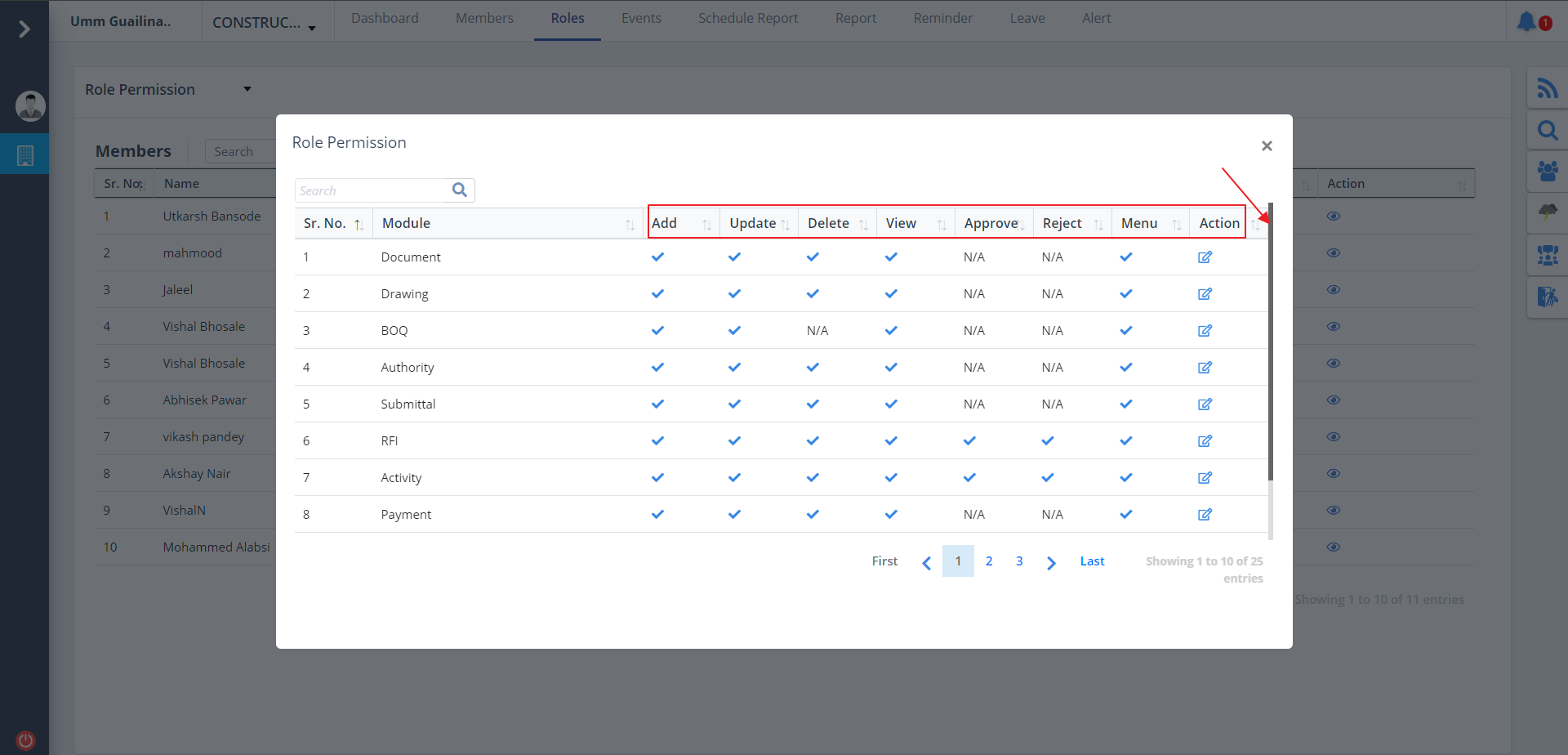This screenshot has height=755, width=1568.
Task: Jump to the Last page of entries
Action: coord(1092,561)
